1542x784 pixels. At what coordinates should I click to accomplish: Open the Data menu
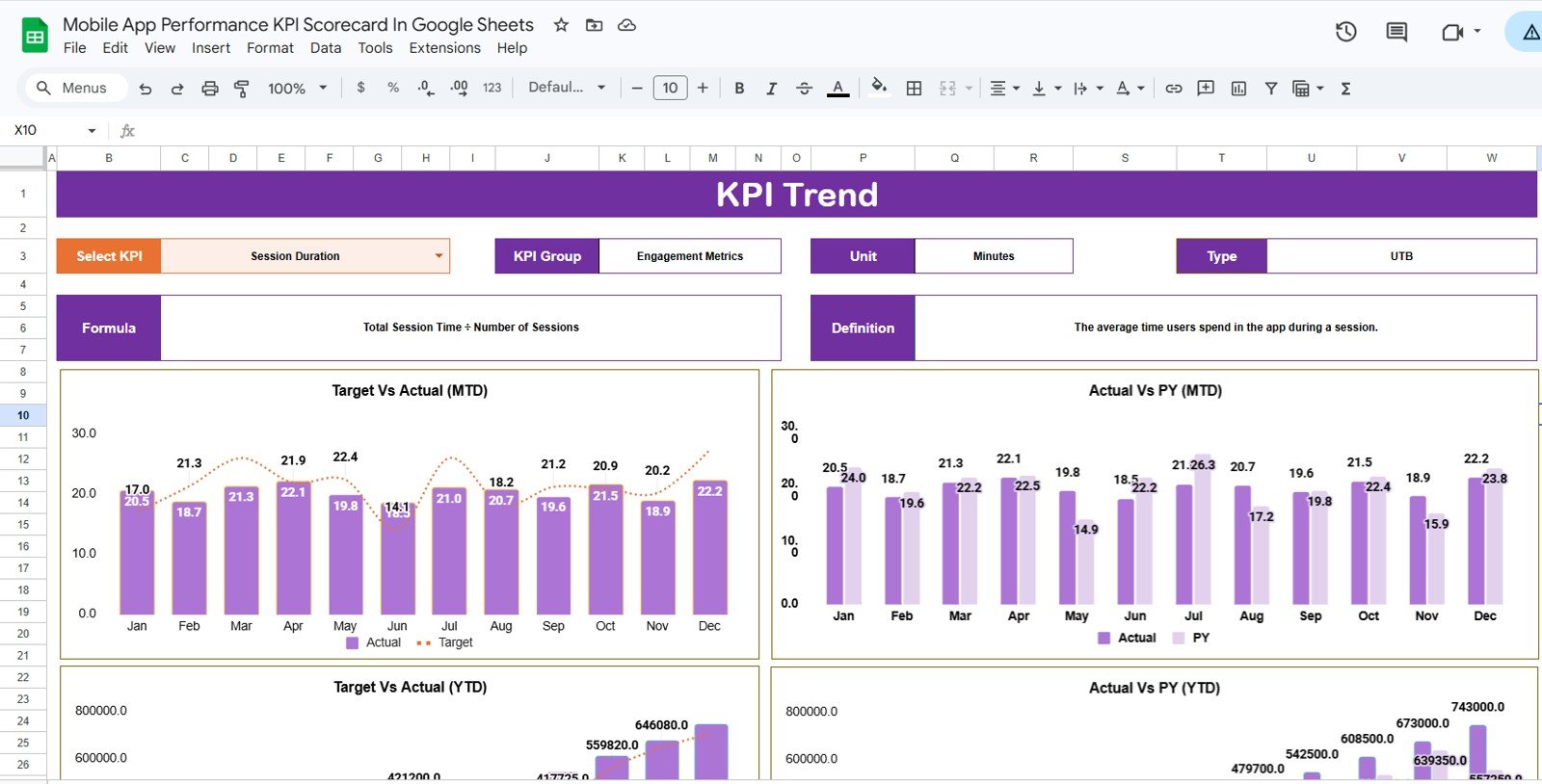click(x=326, y=48)
